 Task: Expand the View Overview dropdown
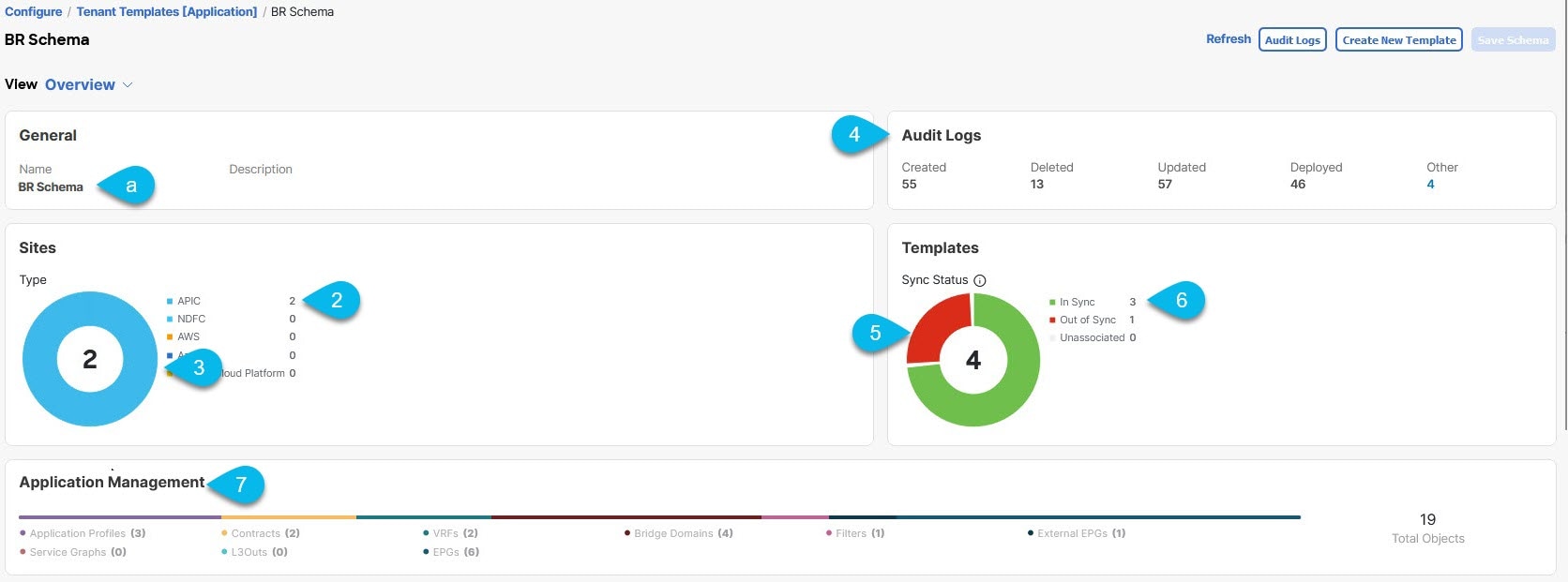point(88,84)
